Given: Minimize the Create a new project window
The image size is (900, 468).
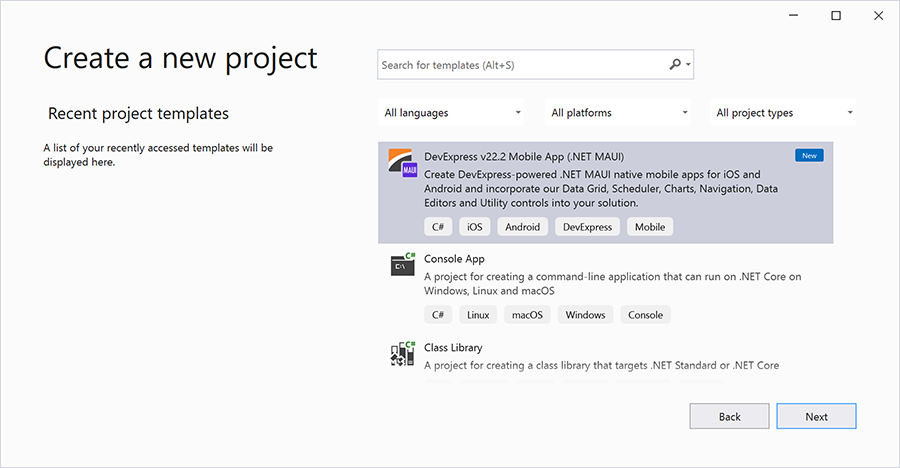Looking at the screenshot, I should (x=794, y=16).
